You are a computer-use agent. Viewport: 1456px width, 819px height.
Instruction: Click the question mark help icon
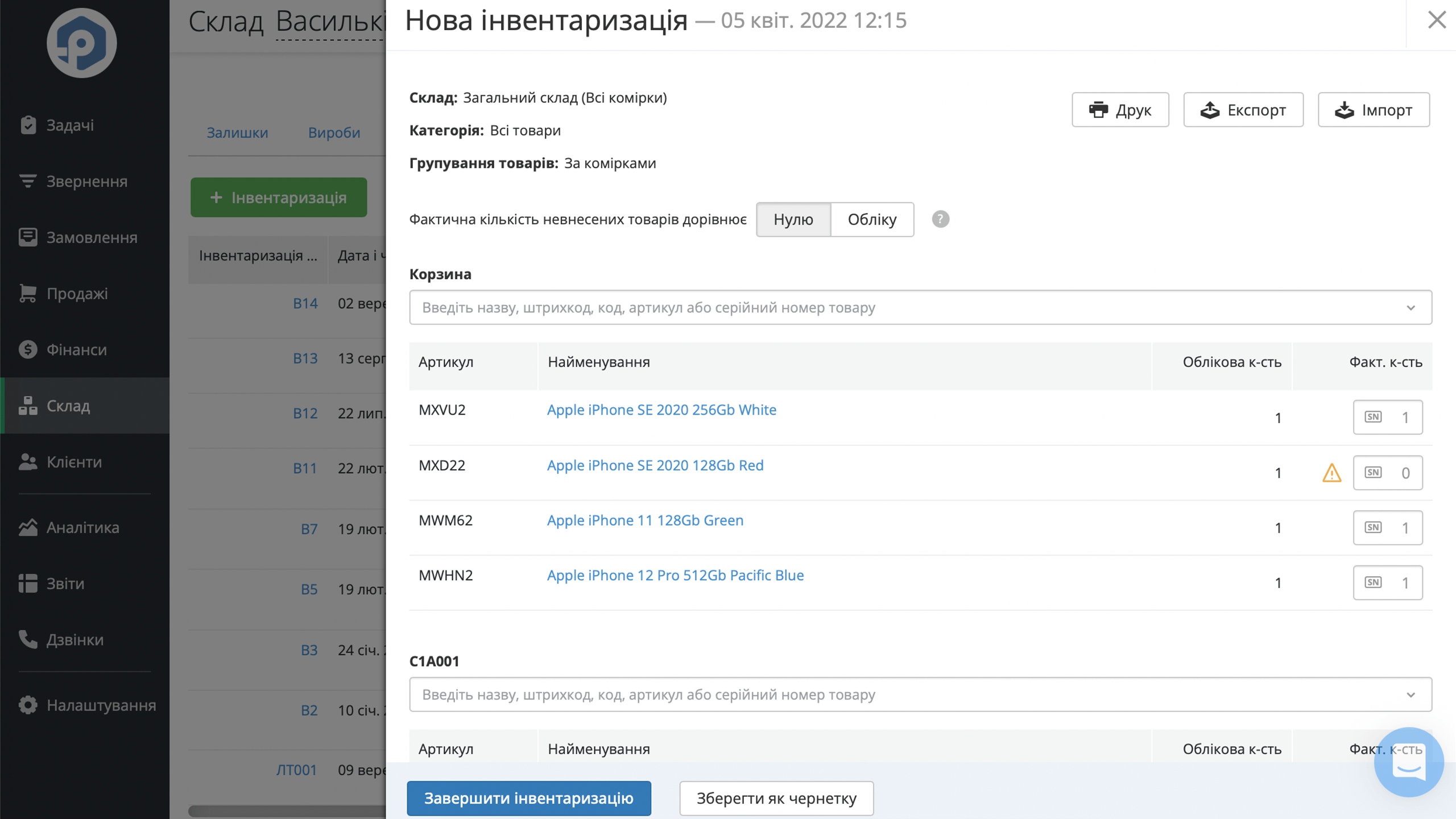tap(940, 219)
